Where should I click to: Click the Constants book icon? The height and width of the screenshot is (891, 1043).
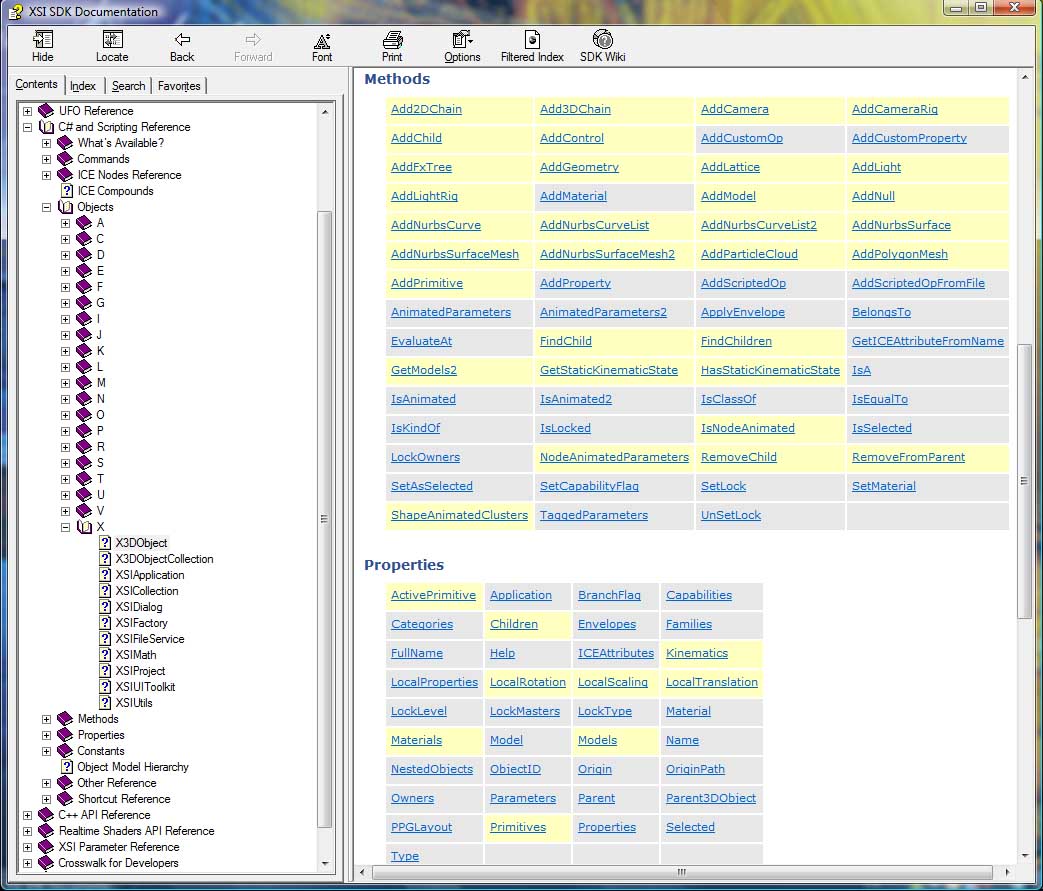point(65,751)
